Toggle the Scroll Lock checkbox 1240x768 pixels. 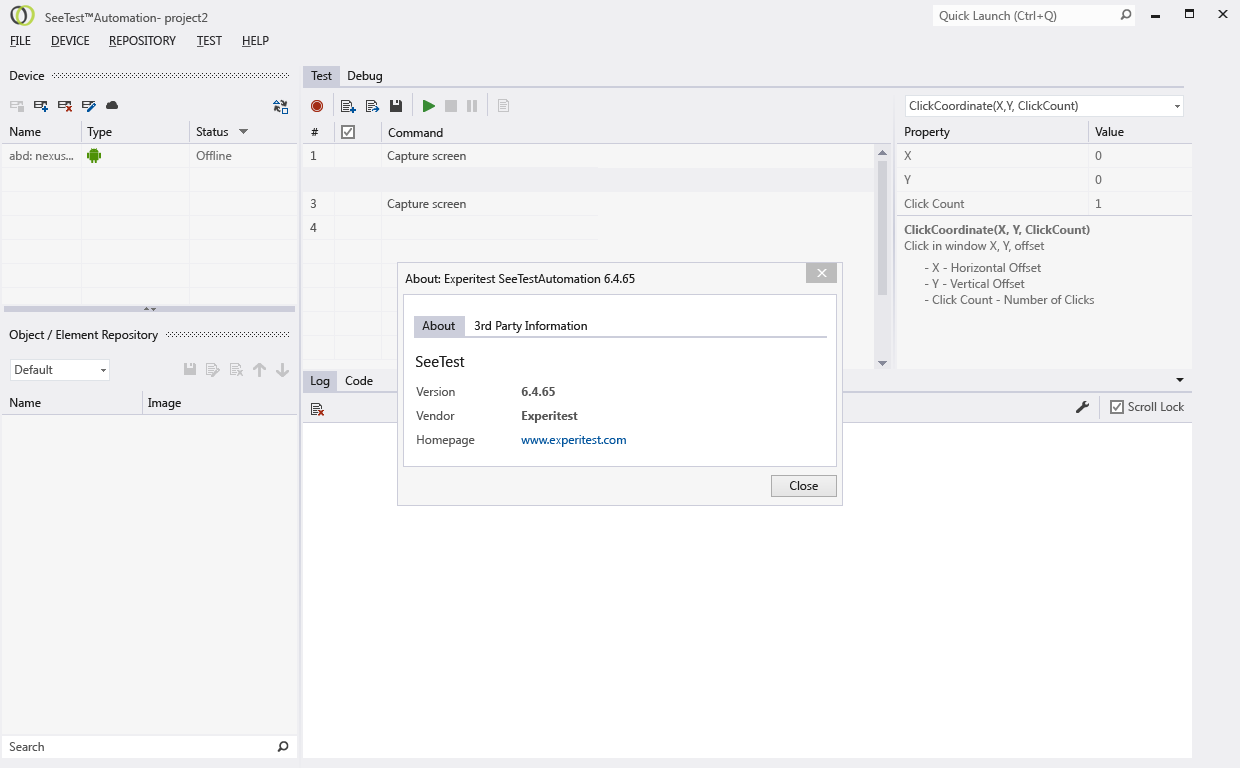tap(1117, 407)
